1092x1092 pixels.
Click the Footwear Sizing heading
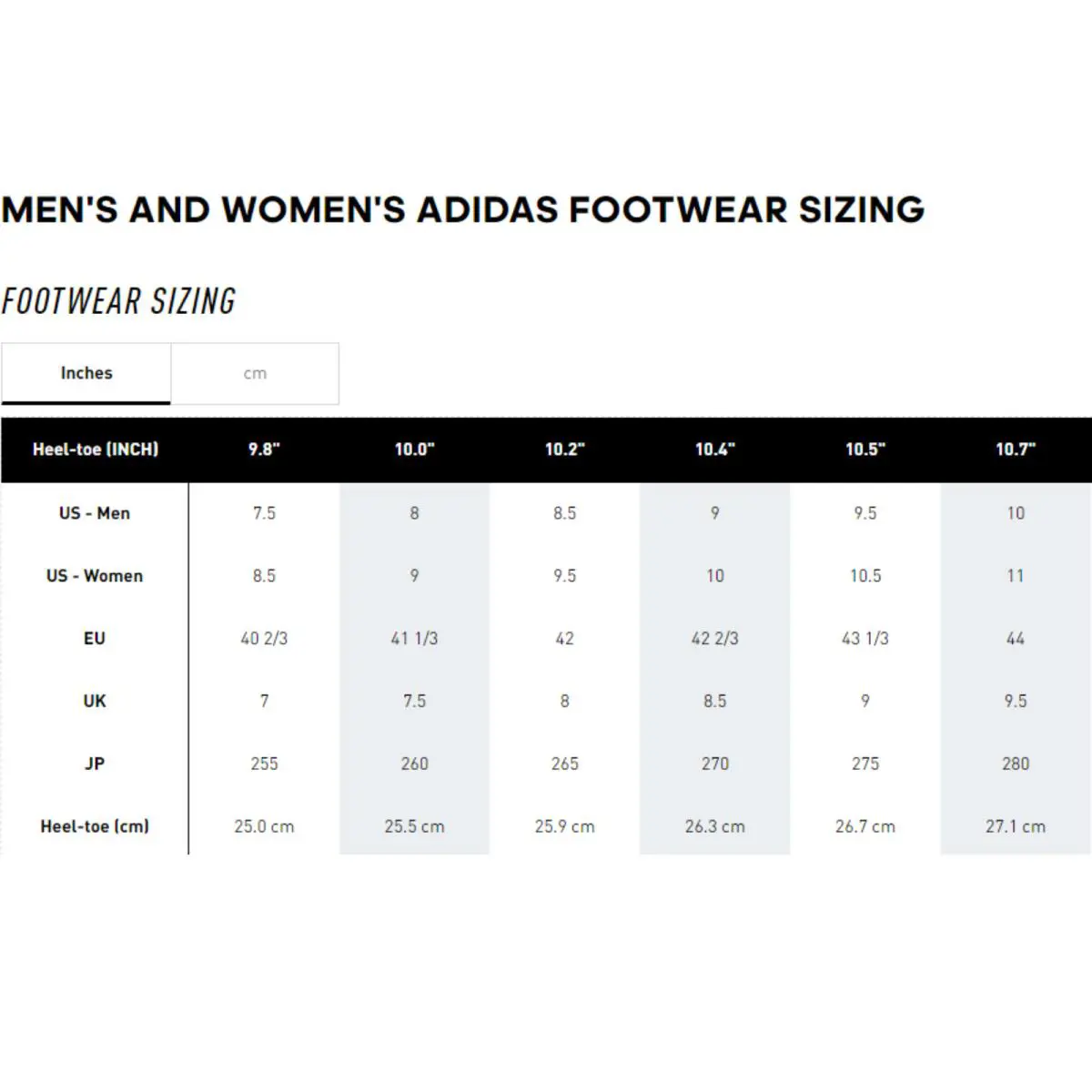(x=118, y=301)
